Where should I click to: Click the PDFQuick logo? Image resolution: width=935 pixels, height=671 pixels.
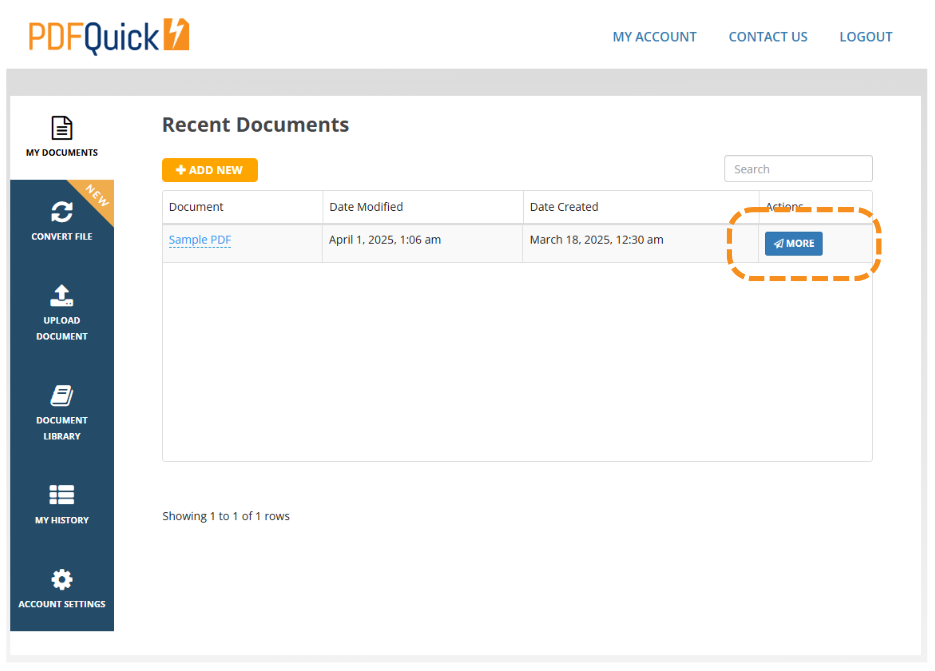[x=109, y=36]
